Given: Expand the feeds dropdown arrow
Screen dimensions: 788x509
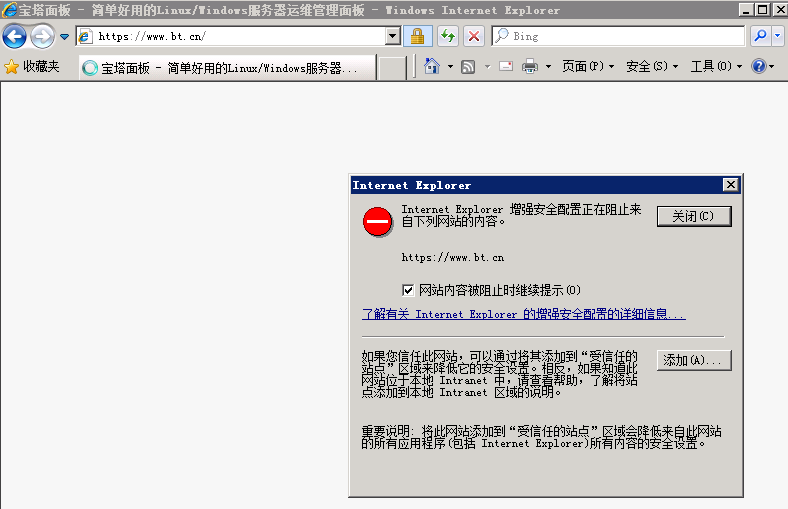Looking at the screenshot, I should pyautogui.click(x=487, y=66).
